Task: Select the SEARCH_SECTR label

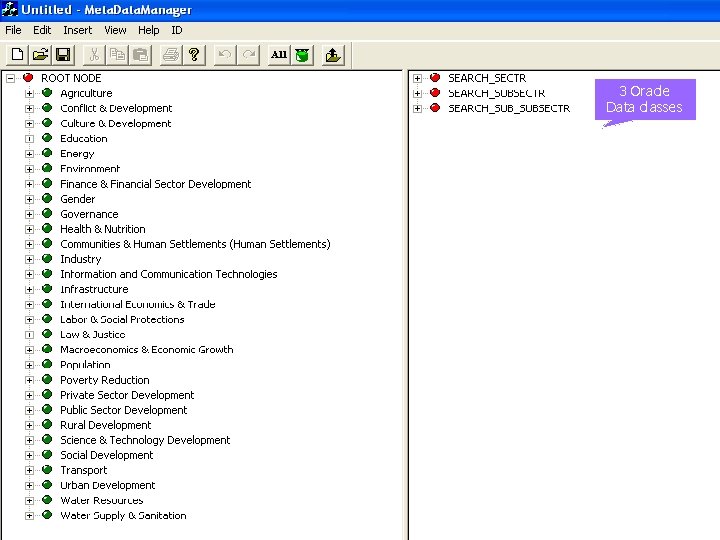Action: point(487,78)
